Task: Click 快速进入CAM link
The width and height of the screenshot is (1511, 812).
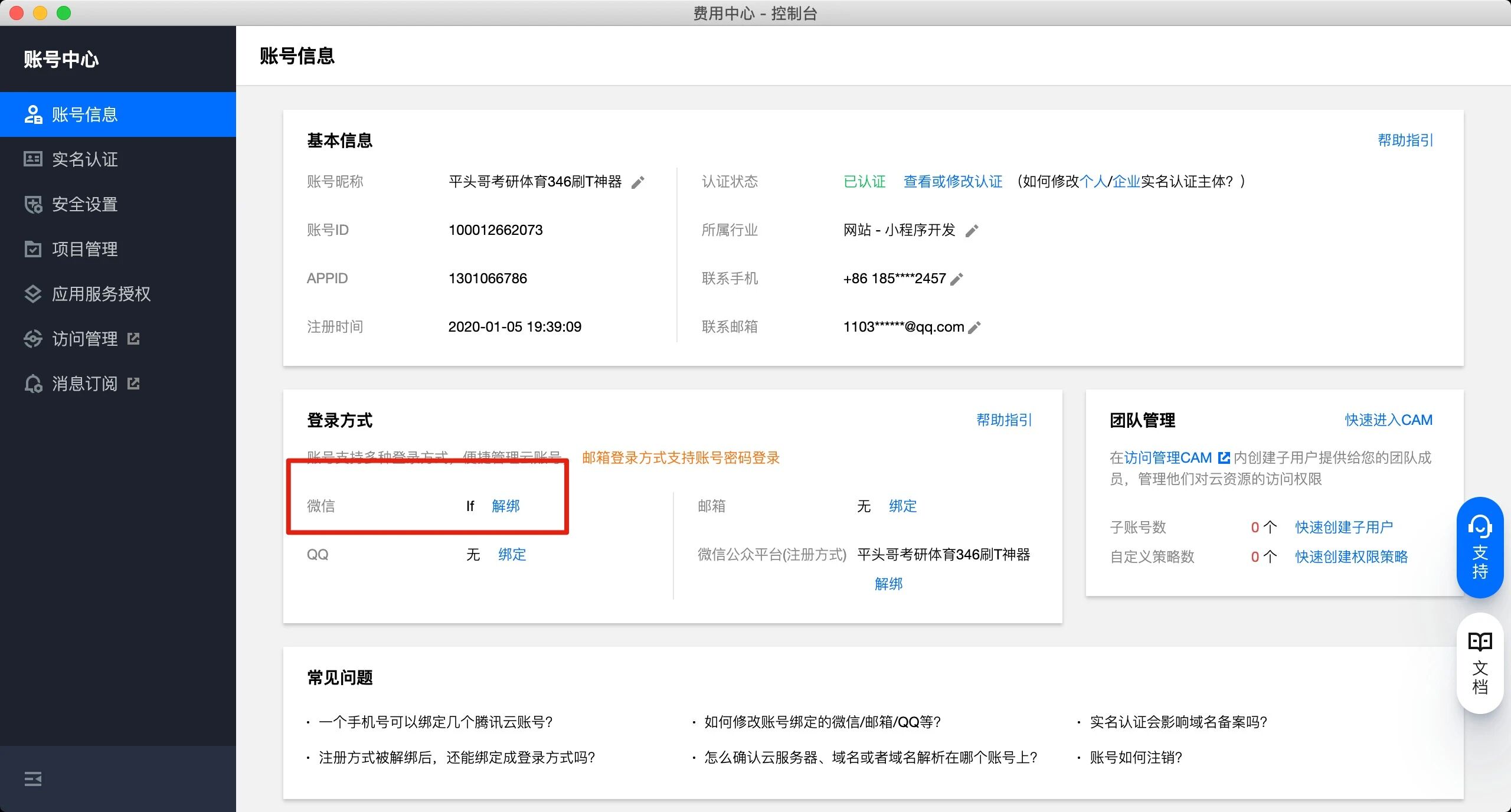Action: [1388, 420]
